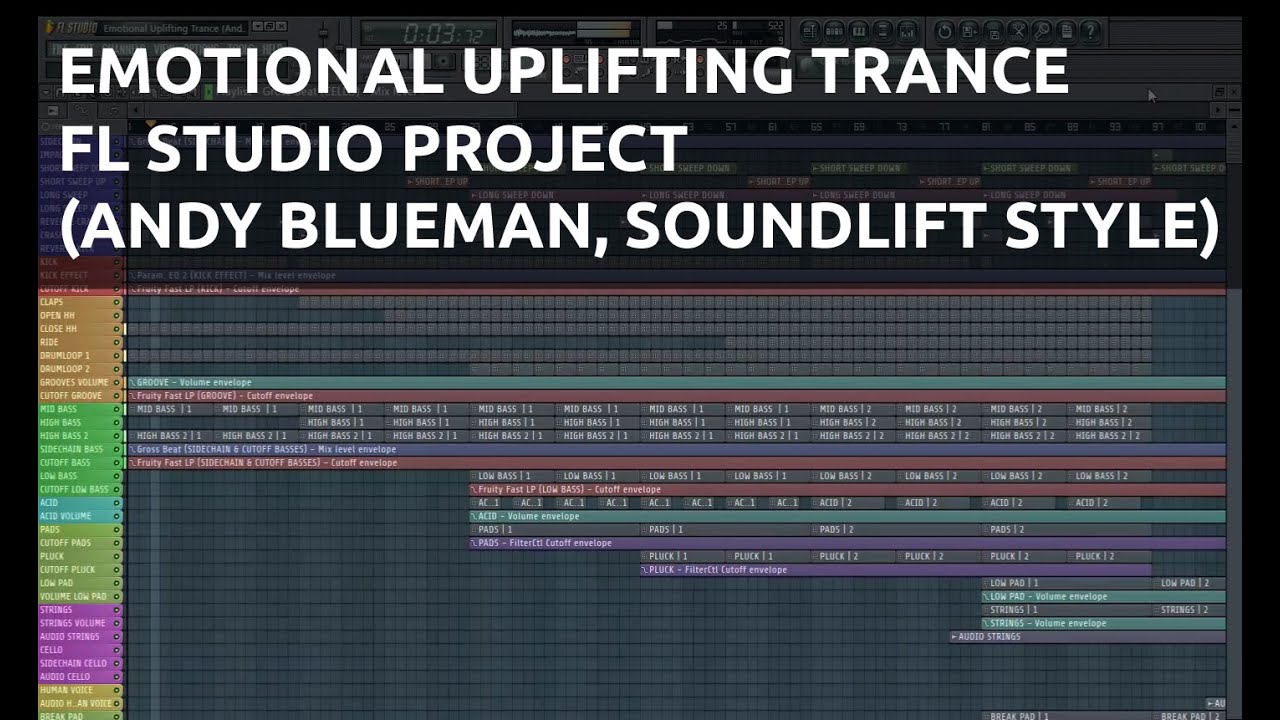Mute the OPEN HH track
The height and width of the screenshot is (720, 1280).
click(x=116, y=315)
